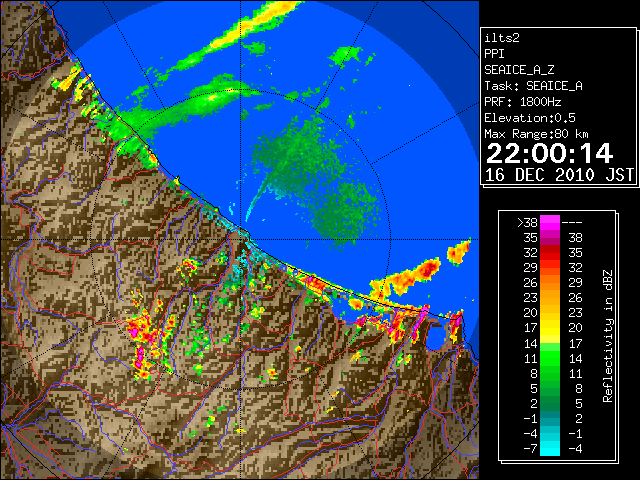This screenshot has width=640, height=480.
Task: Select the orange 26 dBZ legend swatch
Action: 550,282
